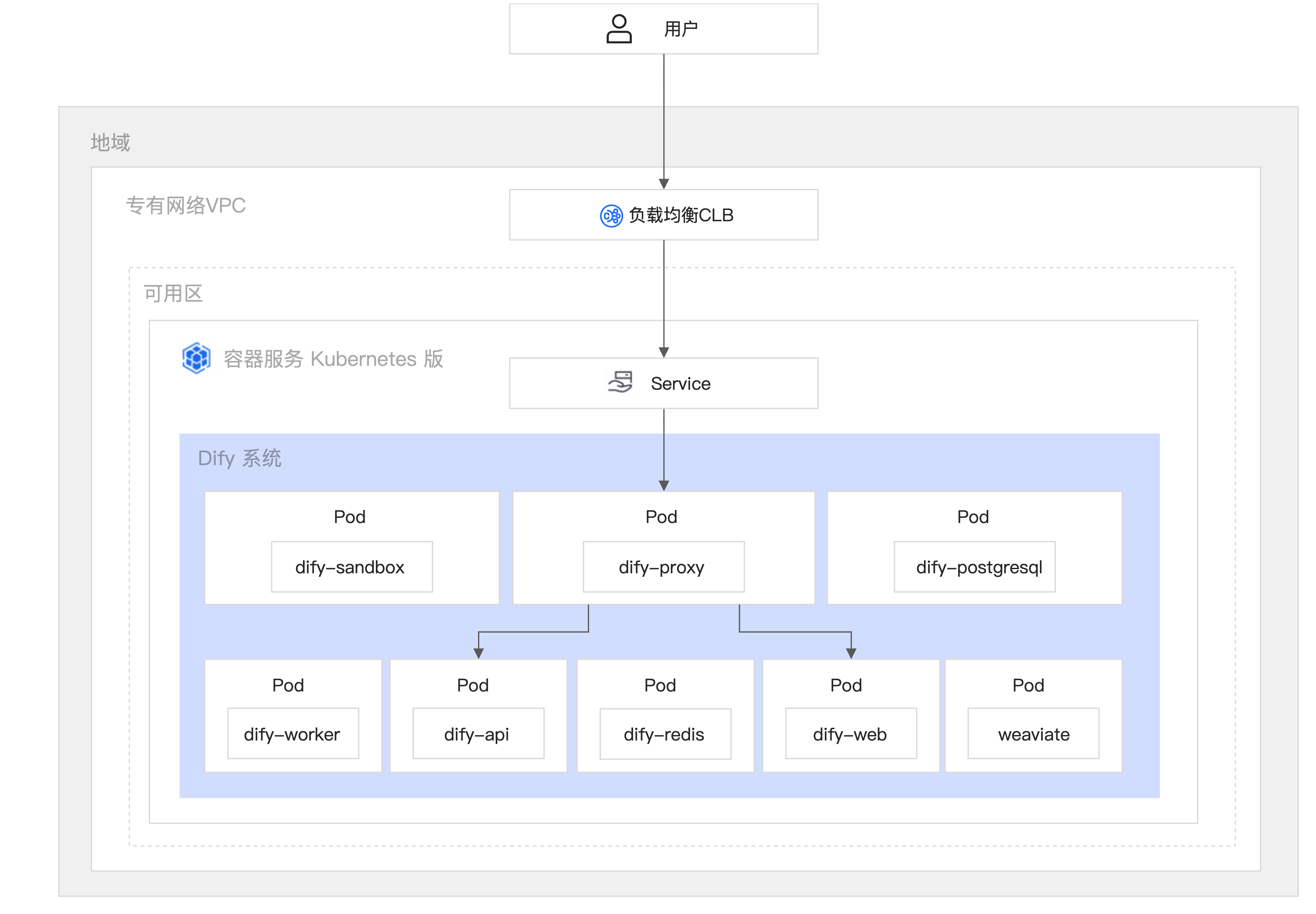Click the 容器服务 Kubernetes 版 label
1316x914 pixels.
pos(333,359)
